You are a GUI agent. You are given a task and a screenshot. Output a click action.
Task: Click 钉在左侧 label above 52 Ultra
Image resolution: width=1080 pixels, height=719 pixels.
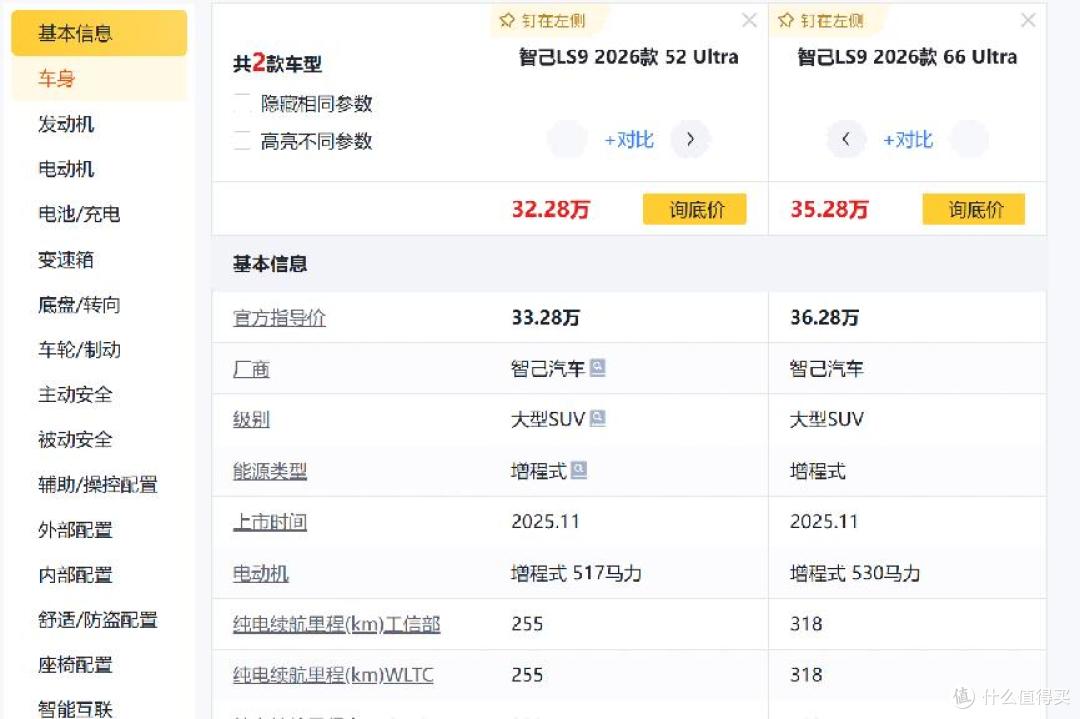(x=553, y=21)
